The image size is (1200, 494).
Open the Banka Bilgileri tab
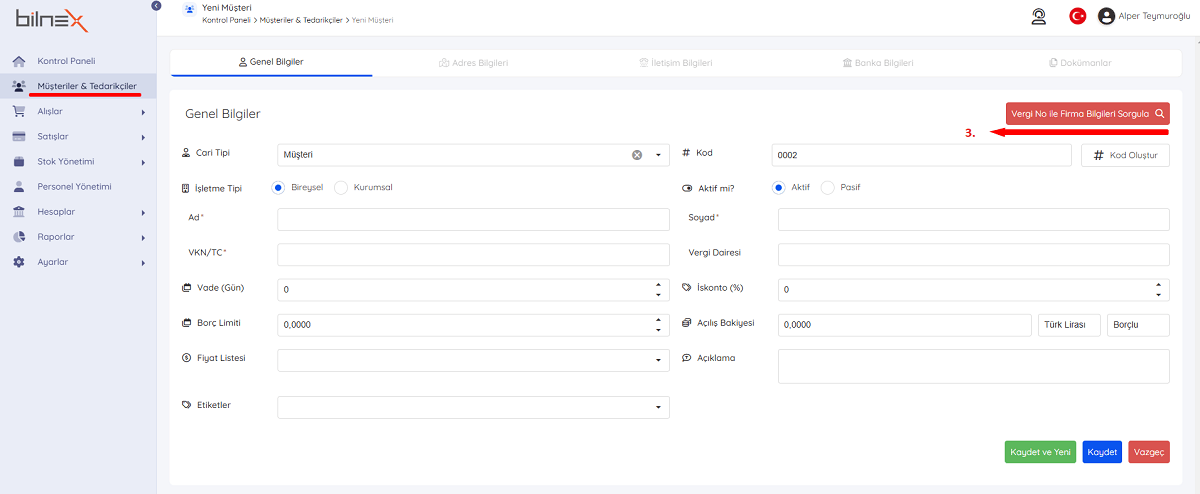coord(877,63)
